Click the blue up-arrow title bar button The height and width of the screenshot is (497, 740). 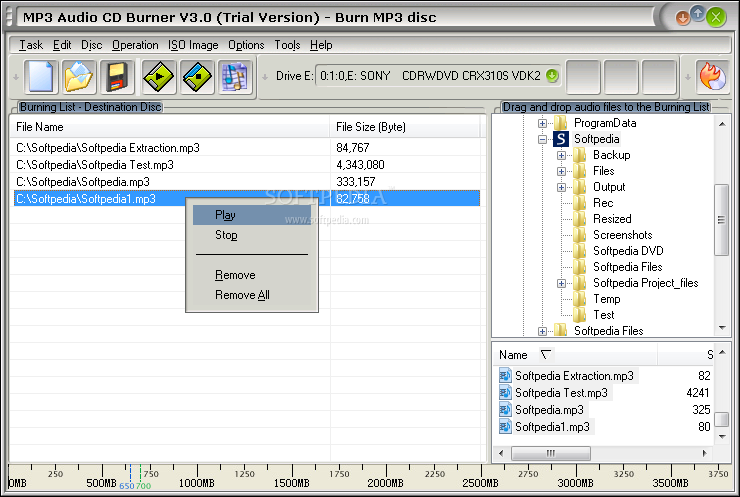(x=698, y=14)
